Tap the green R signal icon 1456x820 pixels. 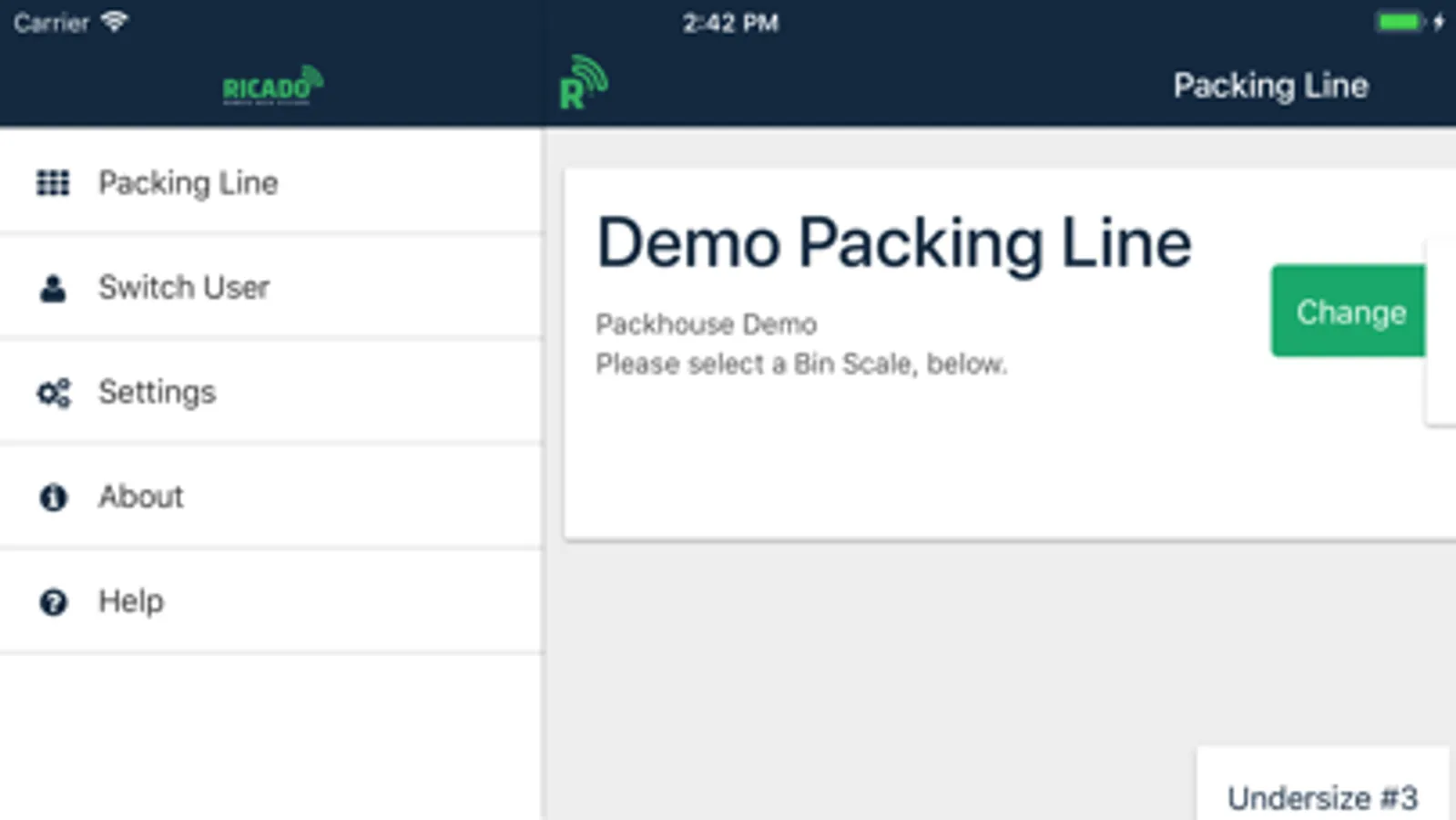click(x=583, y=83)
